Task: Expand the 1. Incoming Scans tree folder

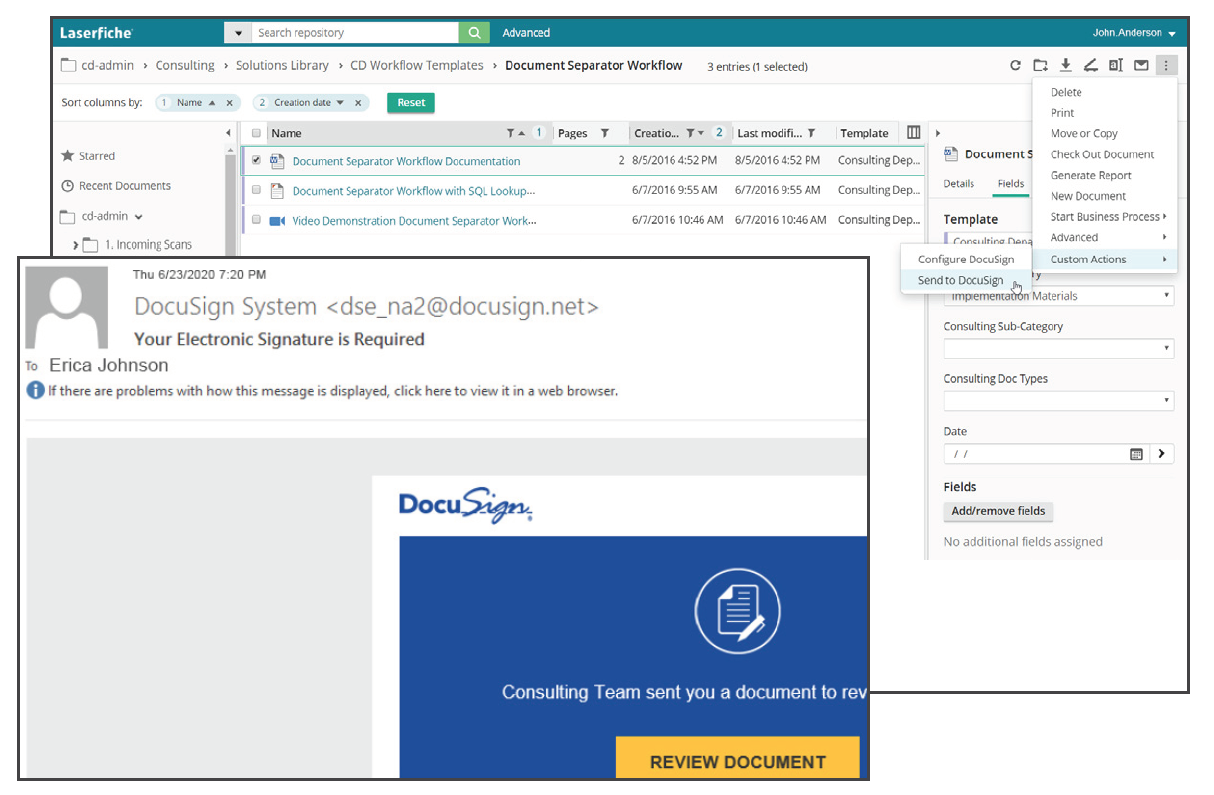Action: coord(76,245)
